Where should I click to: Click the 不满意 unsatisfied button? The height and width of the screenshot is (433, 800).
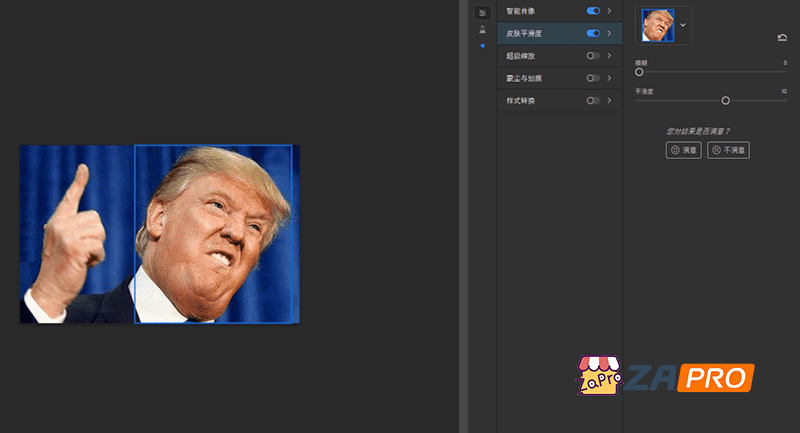point(728,150)
